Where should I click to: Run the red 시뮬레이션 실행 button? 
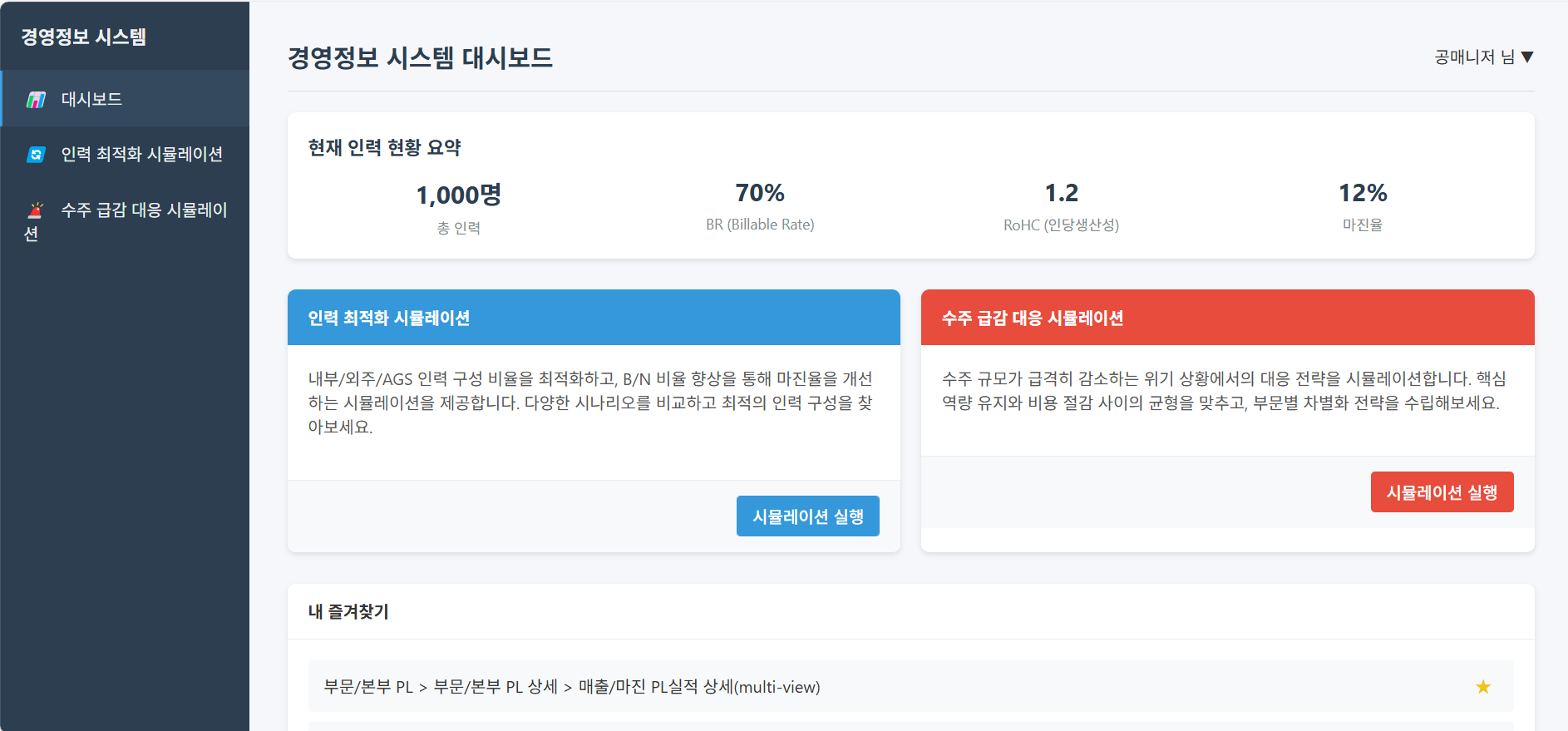point(1442,492)
